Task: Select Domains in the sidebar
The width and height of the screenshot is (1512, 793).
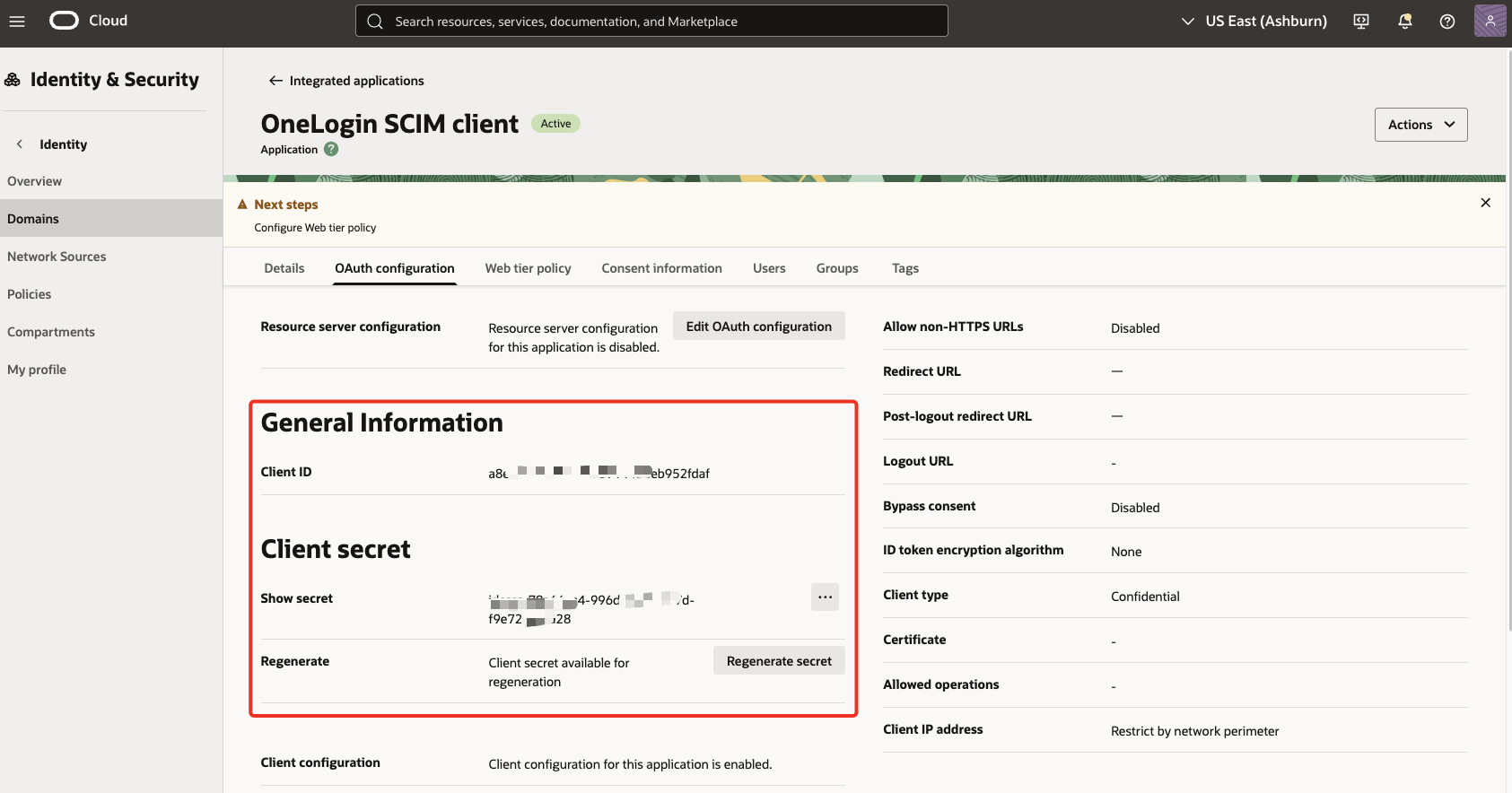Action: point(111,219)
